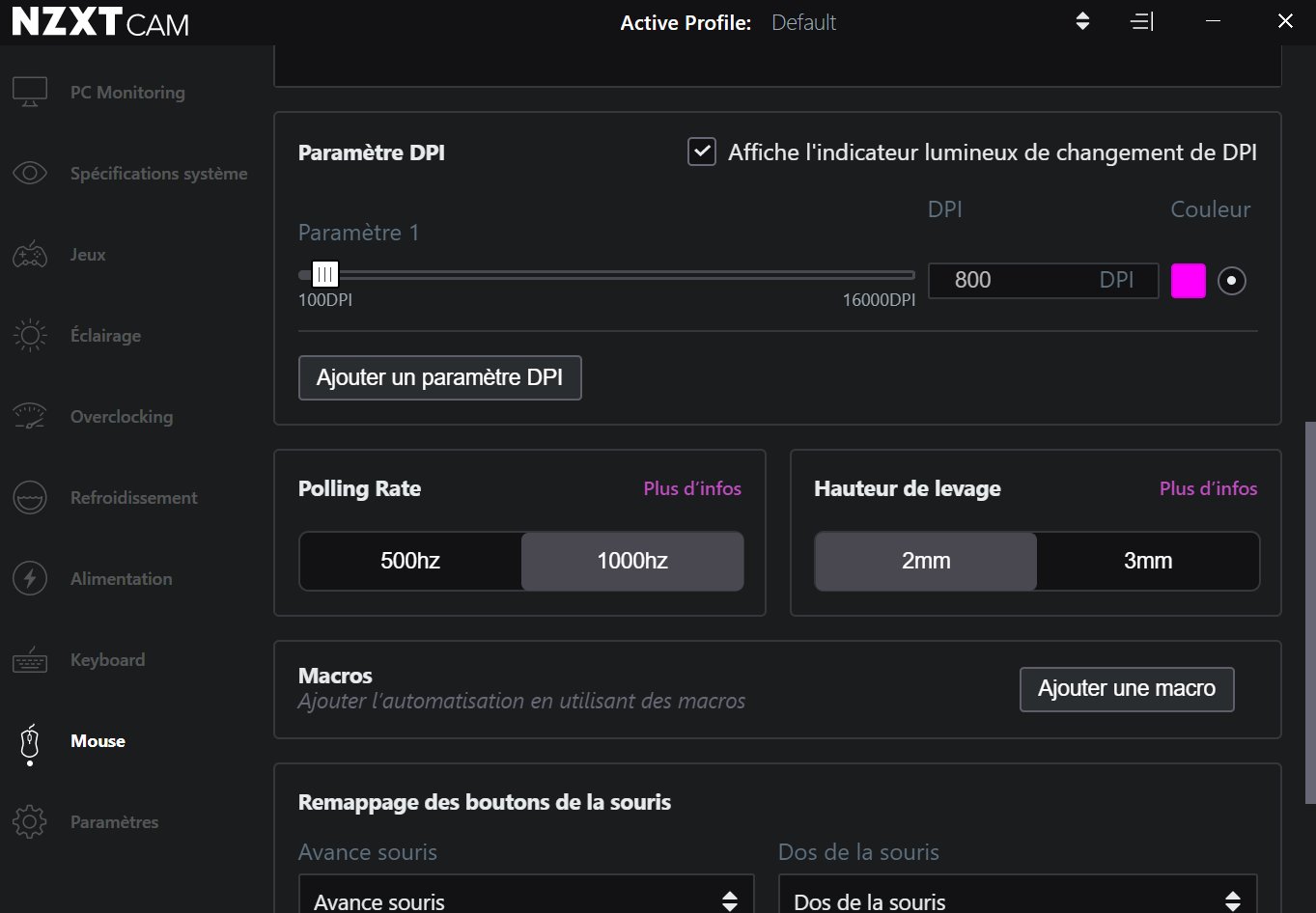
Task: Click the Overclocking gauge icon
Action: (x=30, y=417)
